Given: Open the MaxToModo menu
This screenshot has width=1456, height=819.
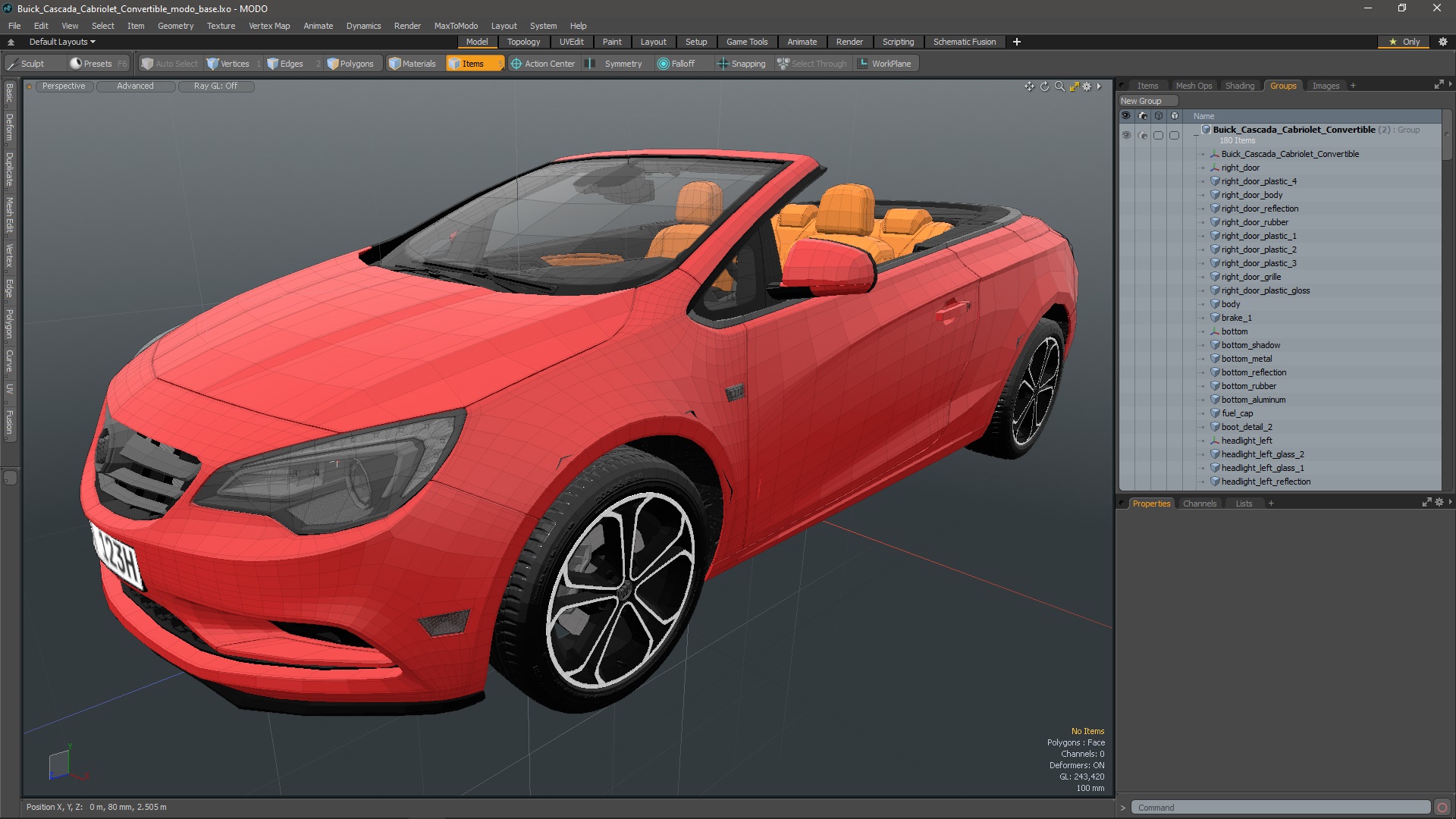Looking at the screenshot, I should (x=456, y=26).
